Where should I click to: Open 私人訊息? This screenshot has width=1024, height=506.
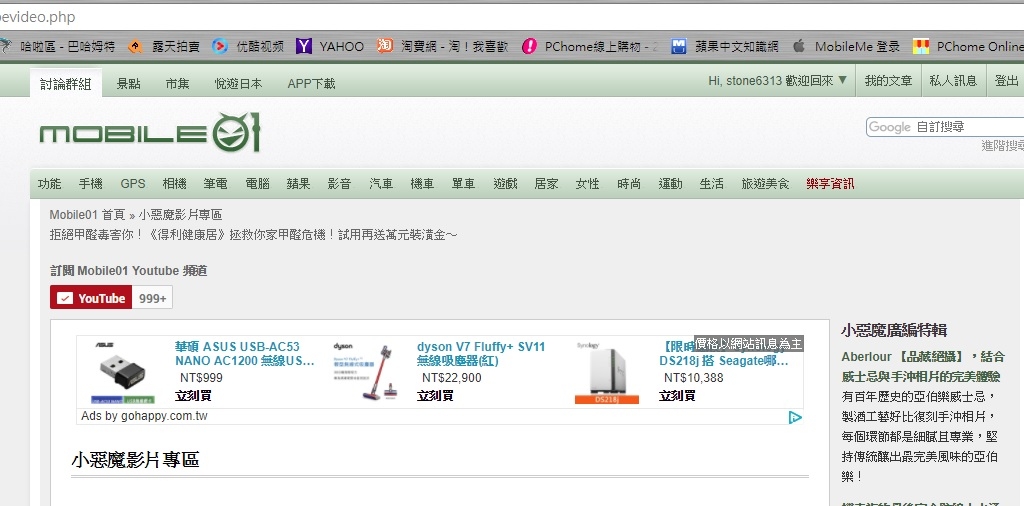click(x=953, y=81)
